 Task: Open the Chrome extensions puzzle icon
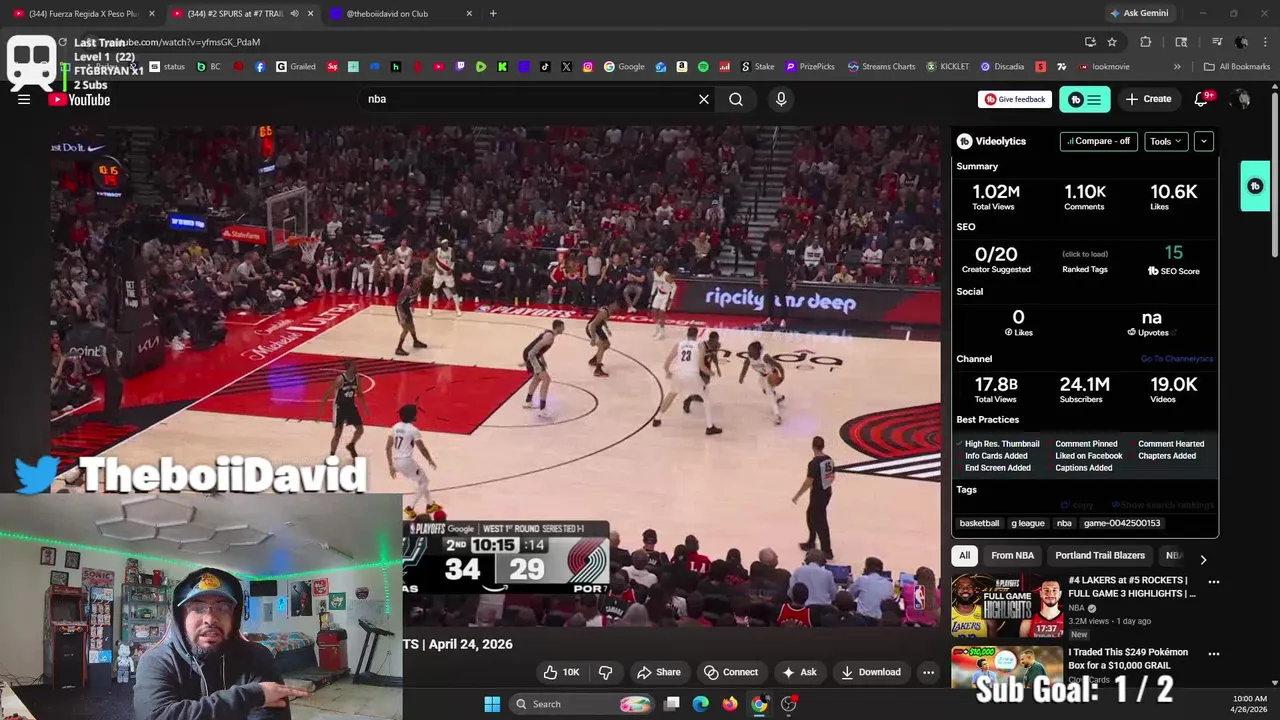1145,42
